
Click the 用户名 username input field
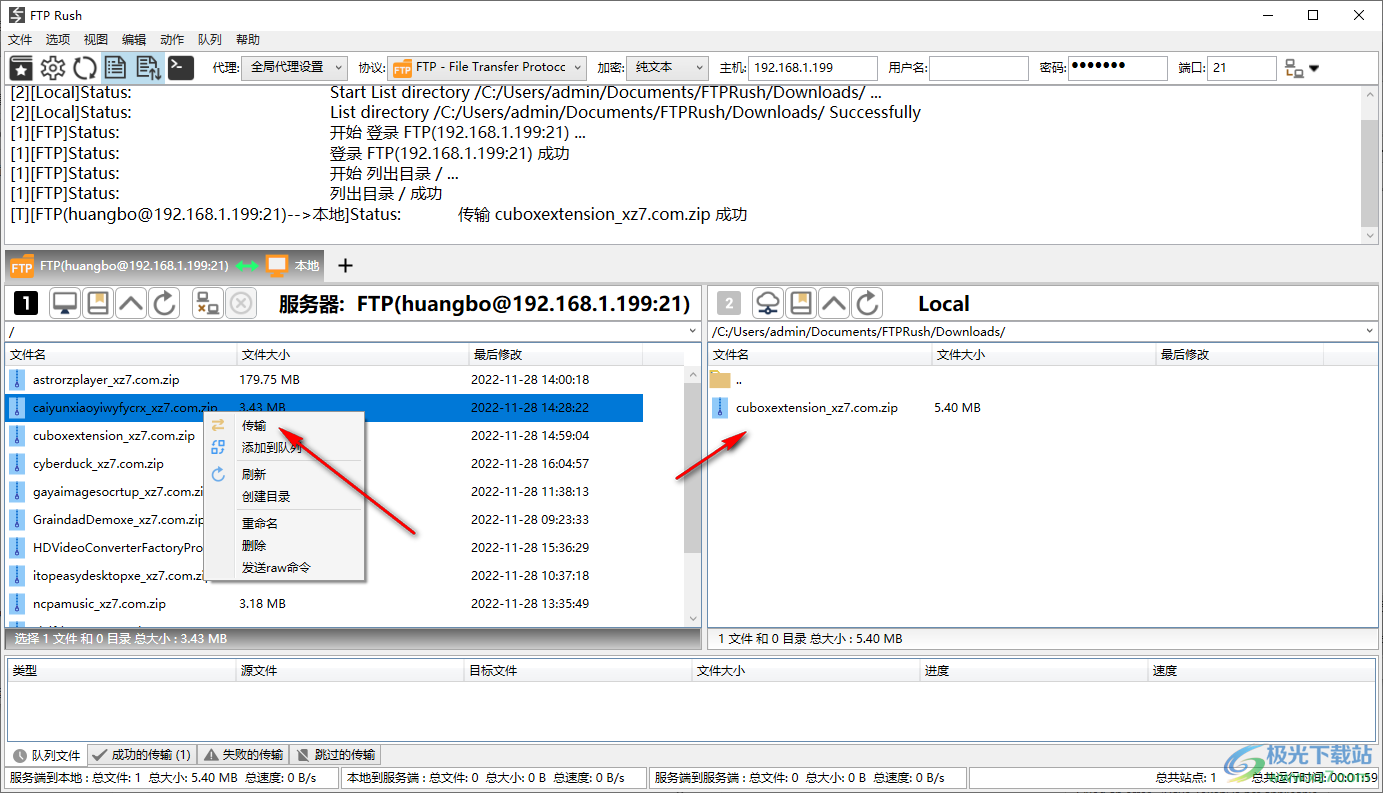pos(979,68)
